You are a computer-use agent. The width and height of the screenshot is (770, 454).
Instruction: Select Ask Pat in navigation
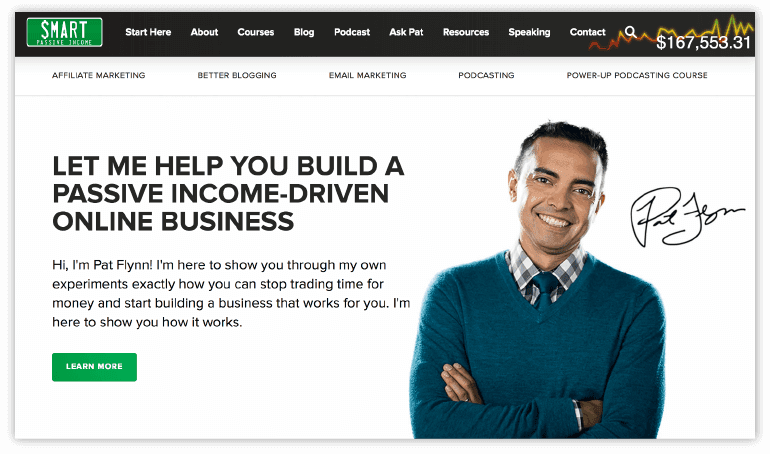point(406,32)
